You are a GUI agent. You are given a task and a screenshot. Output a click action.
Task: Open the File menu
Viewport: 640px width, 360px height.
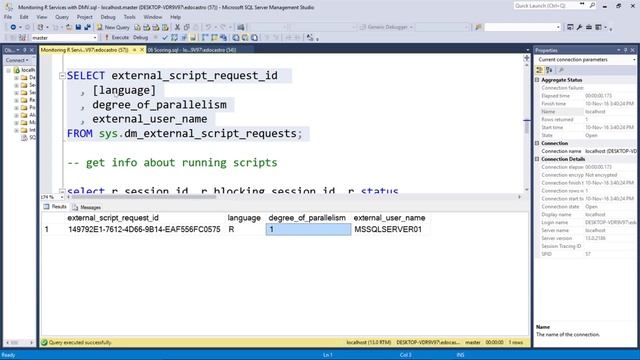coord(8,17)
